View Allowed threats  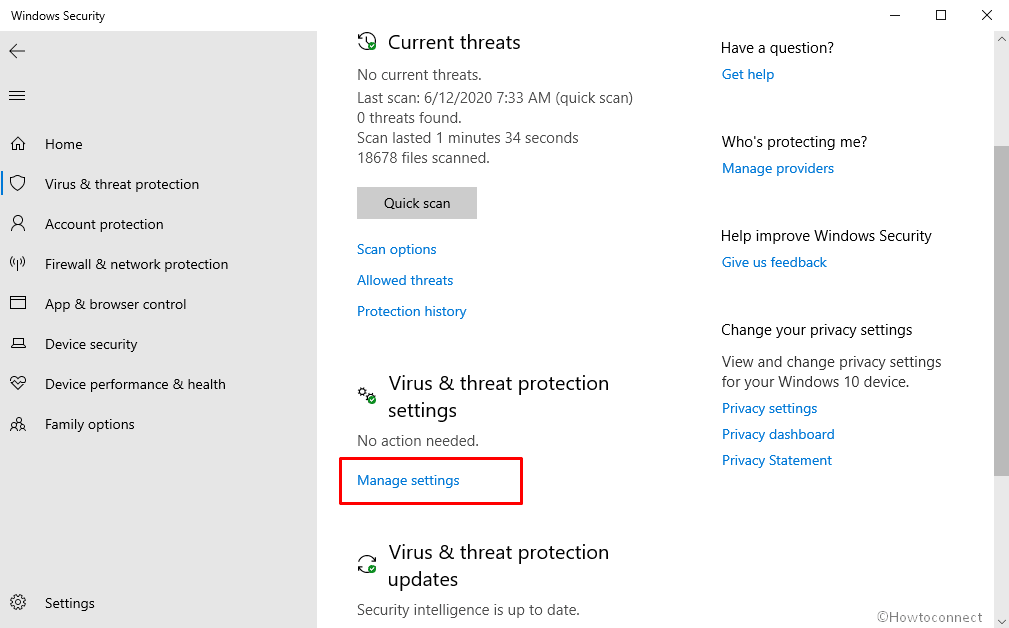pyautogui.click(x=405, y=280)
